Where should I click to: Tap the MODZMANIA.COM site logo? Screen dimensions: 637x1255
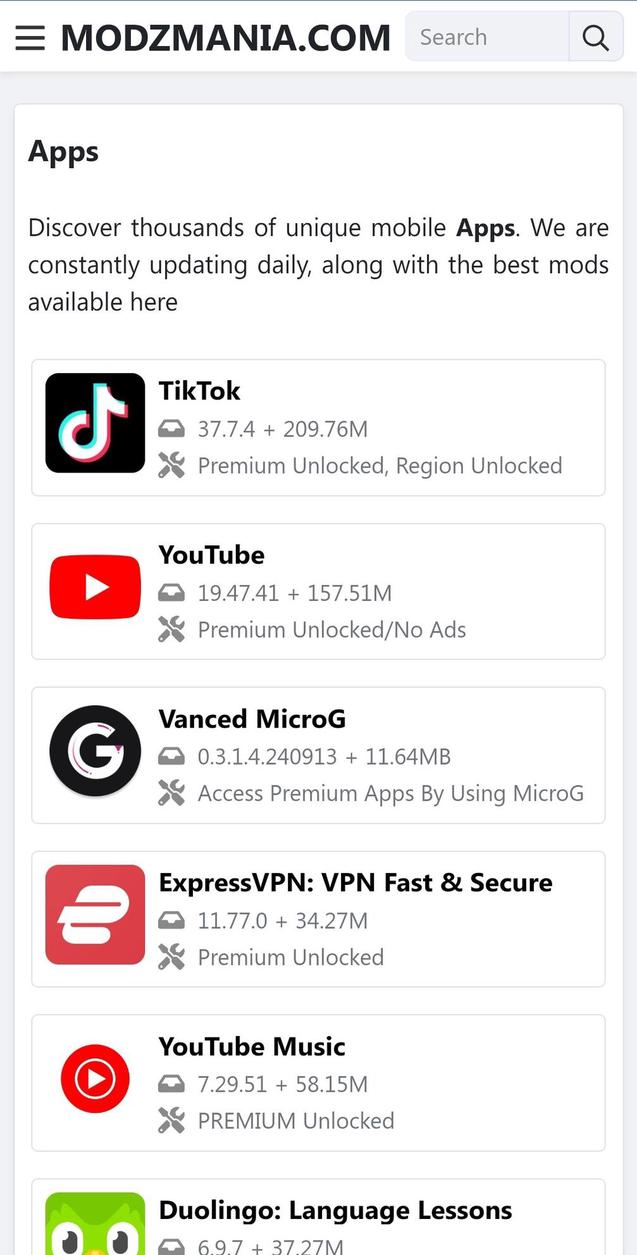click(x=225, y=37)
